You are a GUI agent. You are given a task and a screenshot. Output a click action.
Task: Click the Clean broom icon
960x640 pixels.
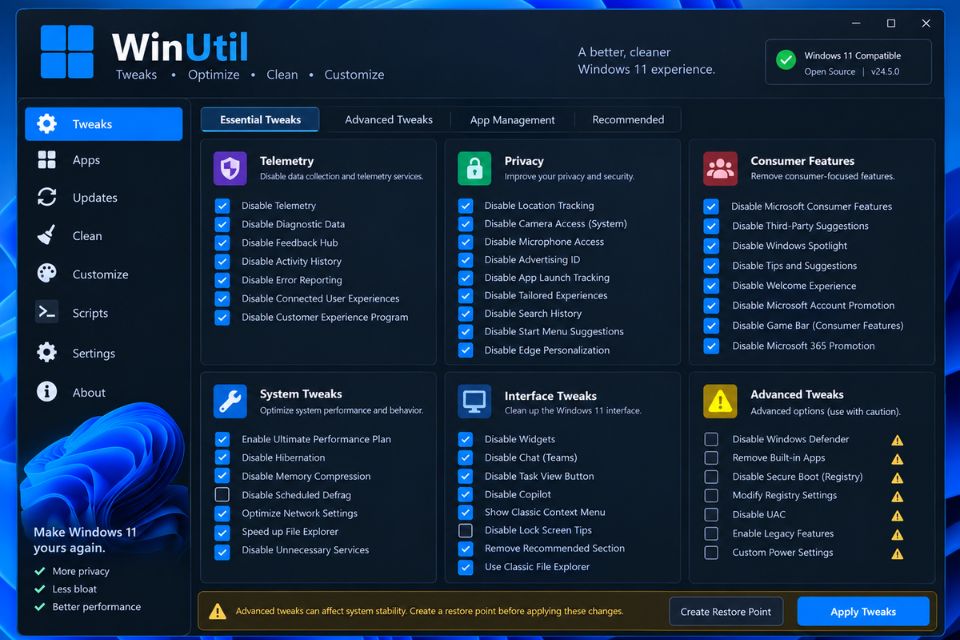click(x=47, y=235)
